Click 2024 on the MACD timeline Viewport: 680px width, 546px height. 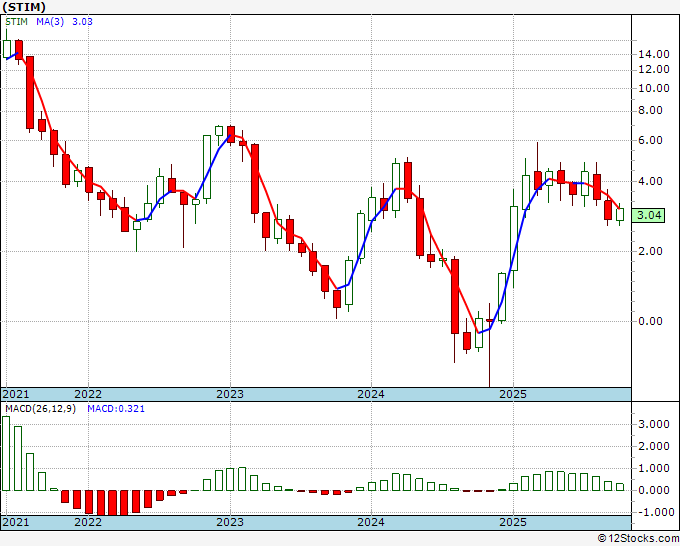tap(371, 522)
